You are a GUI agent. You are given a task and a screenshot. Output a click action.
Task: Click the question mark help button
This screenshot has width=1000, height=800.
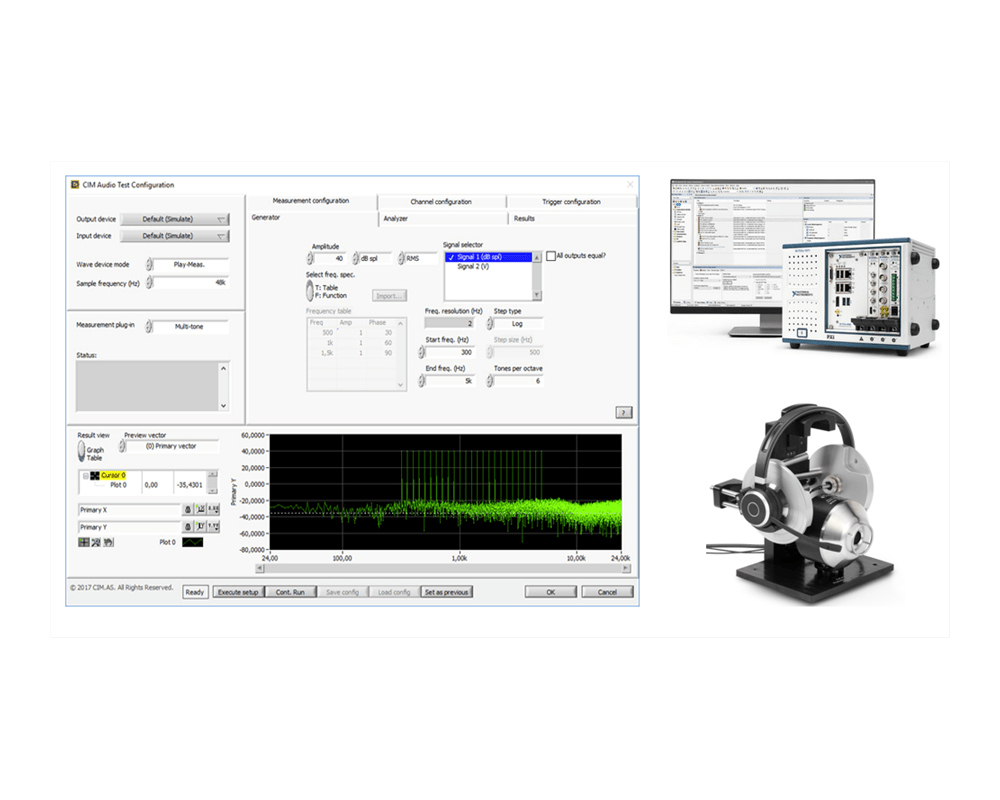coord(623,412)
